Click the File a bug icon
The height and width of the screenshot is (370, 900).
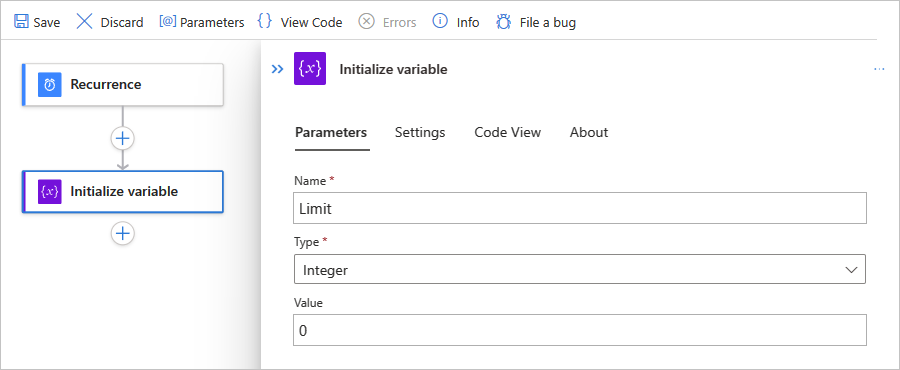(503, 22)
